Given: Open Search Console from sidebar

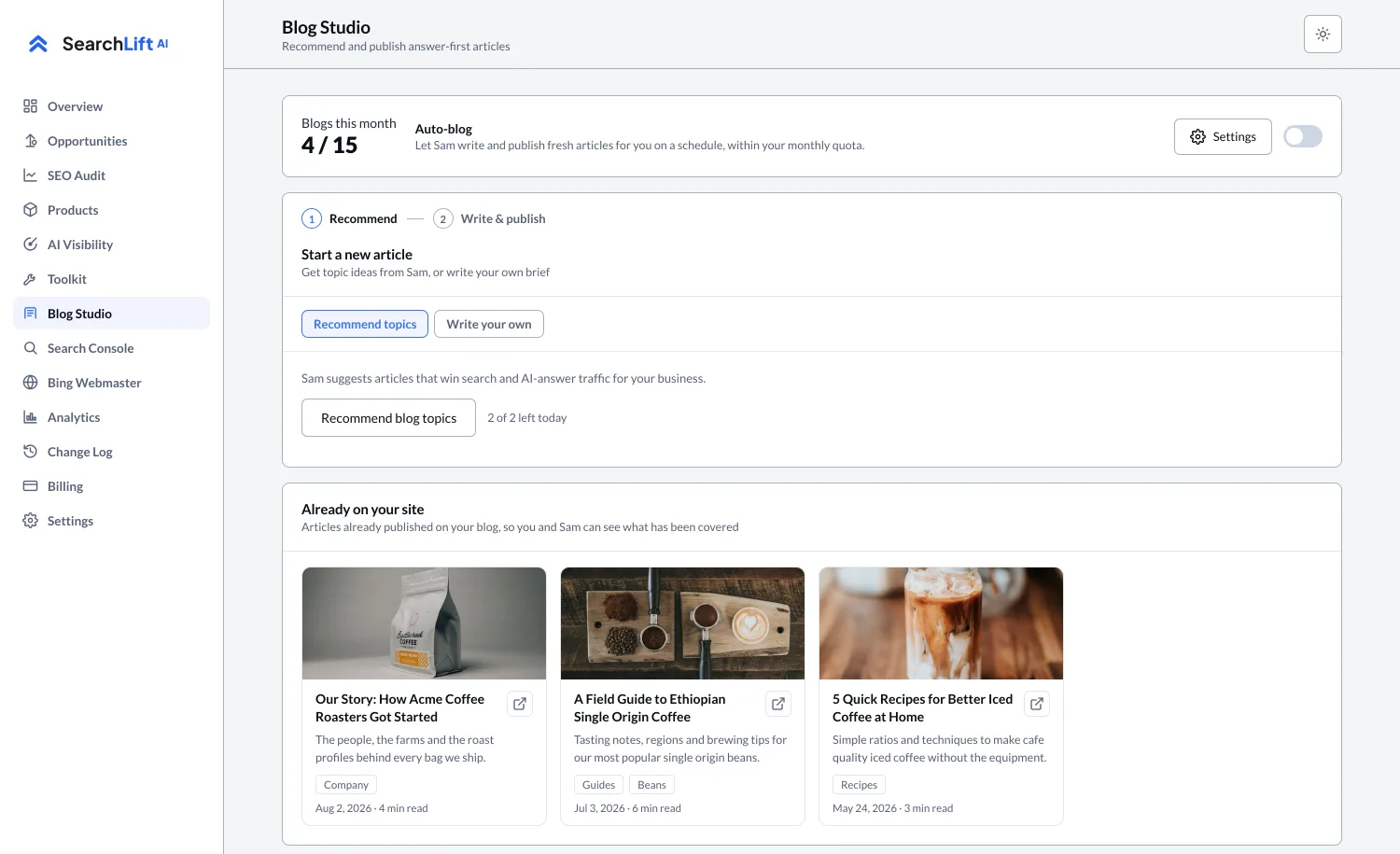Looking at the screenshot, I should tap(111, 348).
